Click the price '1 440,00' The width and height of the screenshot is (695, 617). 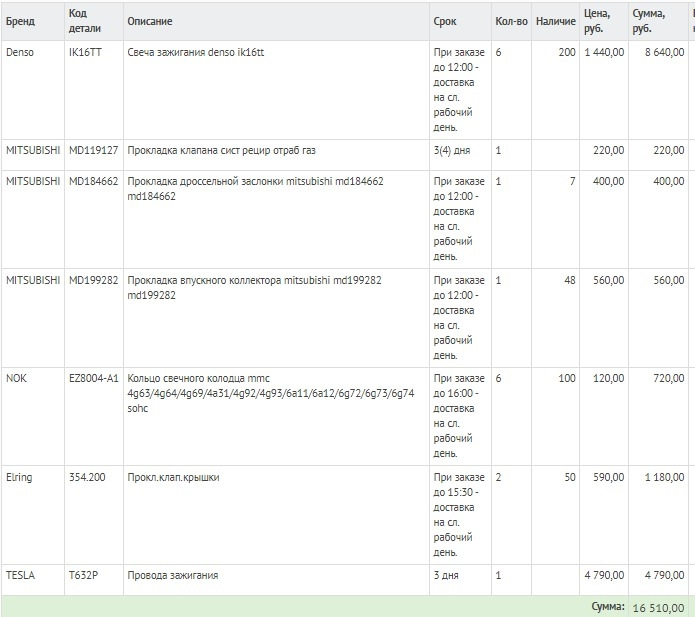604,52
